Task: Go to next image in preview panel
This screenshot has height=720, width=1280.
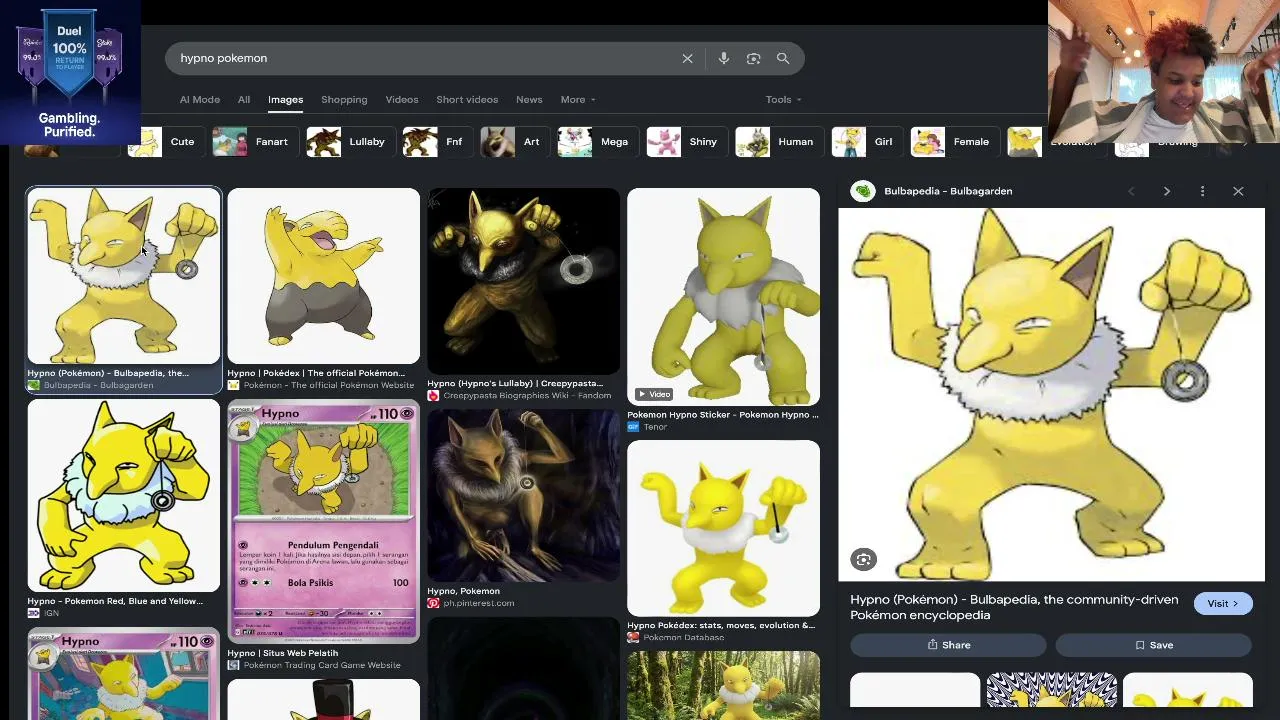Action: (x=1166, y=191)
